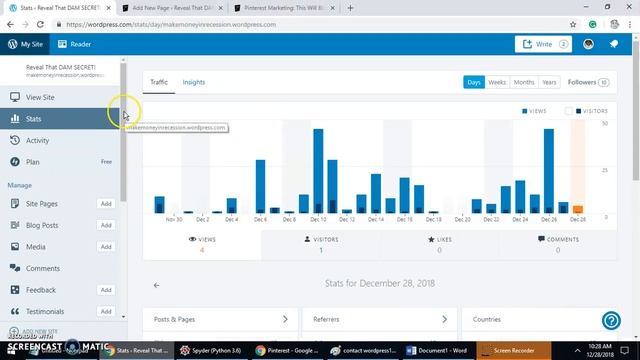
Task: Select the Weeks period
Action: point(497,82)
